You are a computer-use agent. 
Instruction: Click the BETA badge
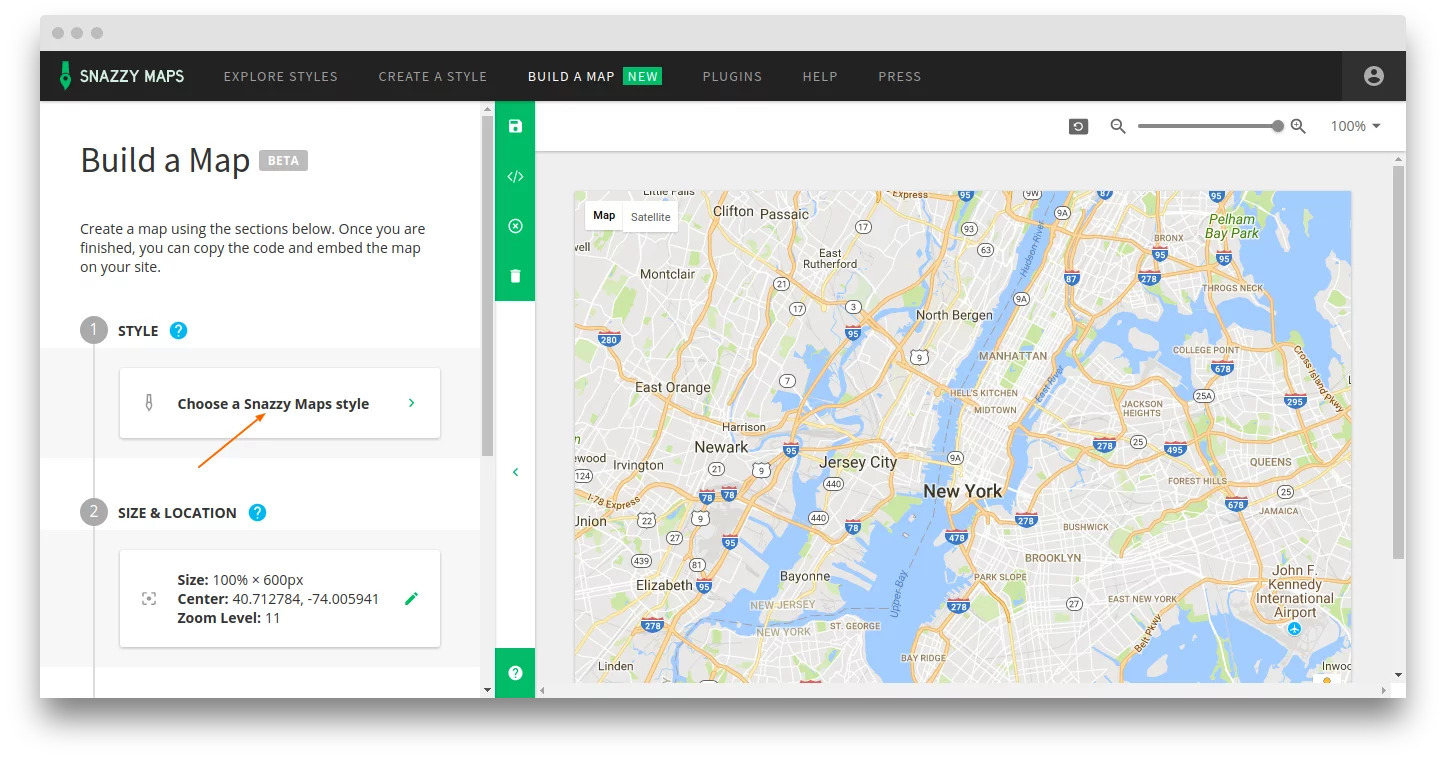coord(283,160)
